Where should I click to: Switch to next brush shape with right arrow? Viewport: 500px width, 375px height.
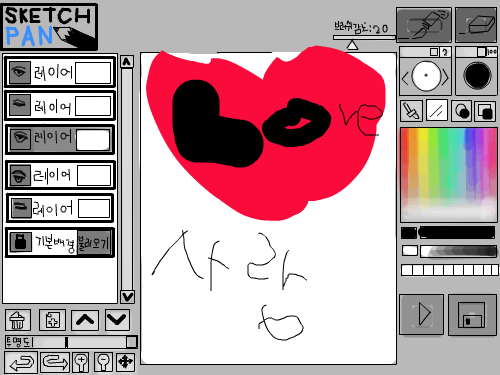point(445,77)
